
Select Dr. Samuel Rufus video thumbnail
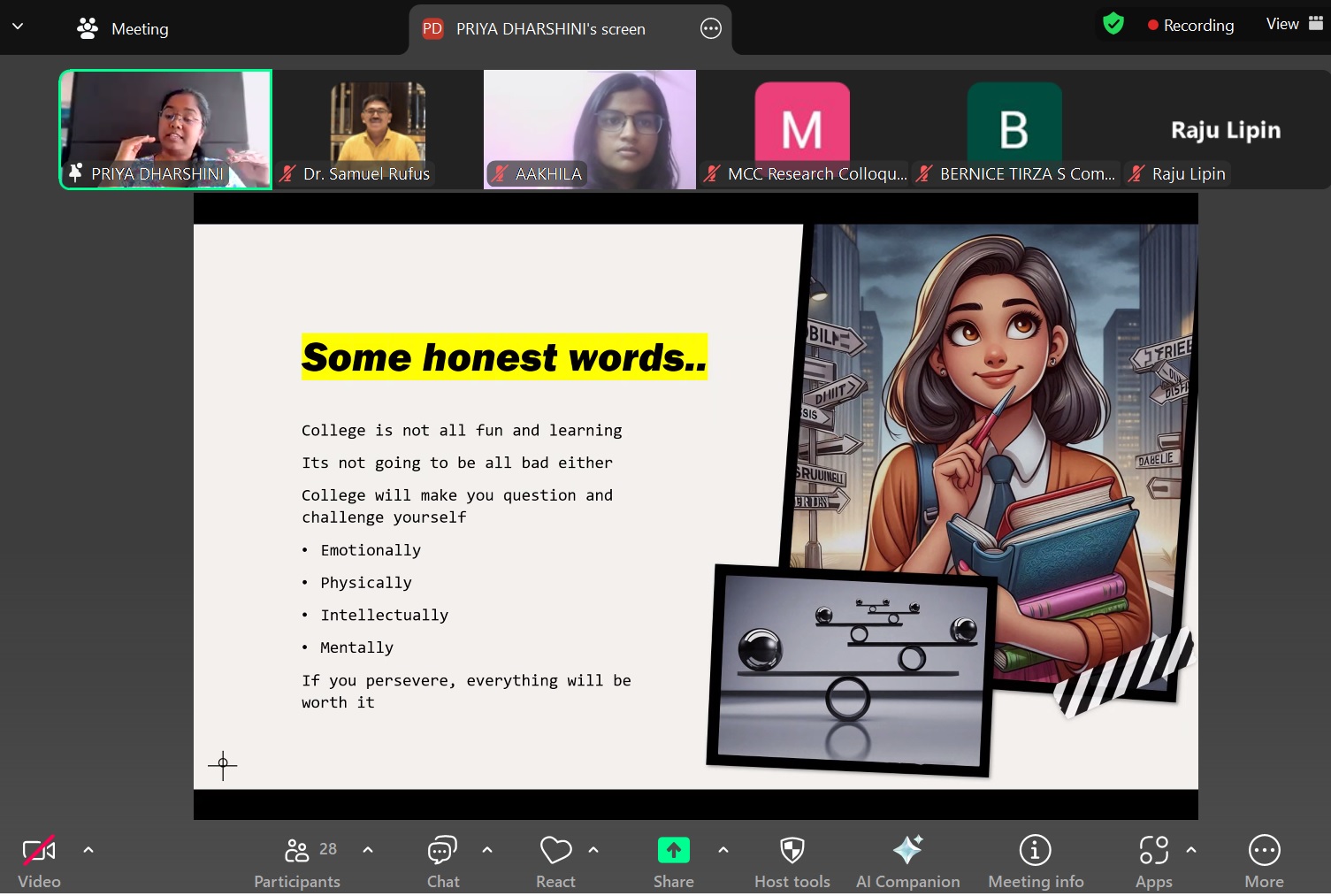tap(378, 129)
